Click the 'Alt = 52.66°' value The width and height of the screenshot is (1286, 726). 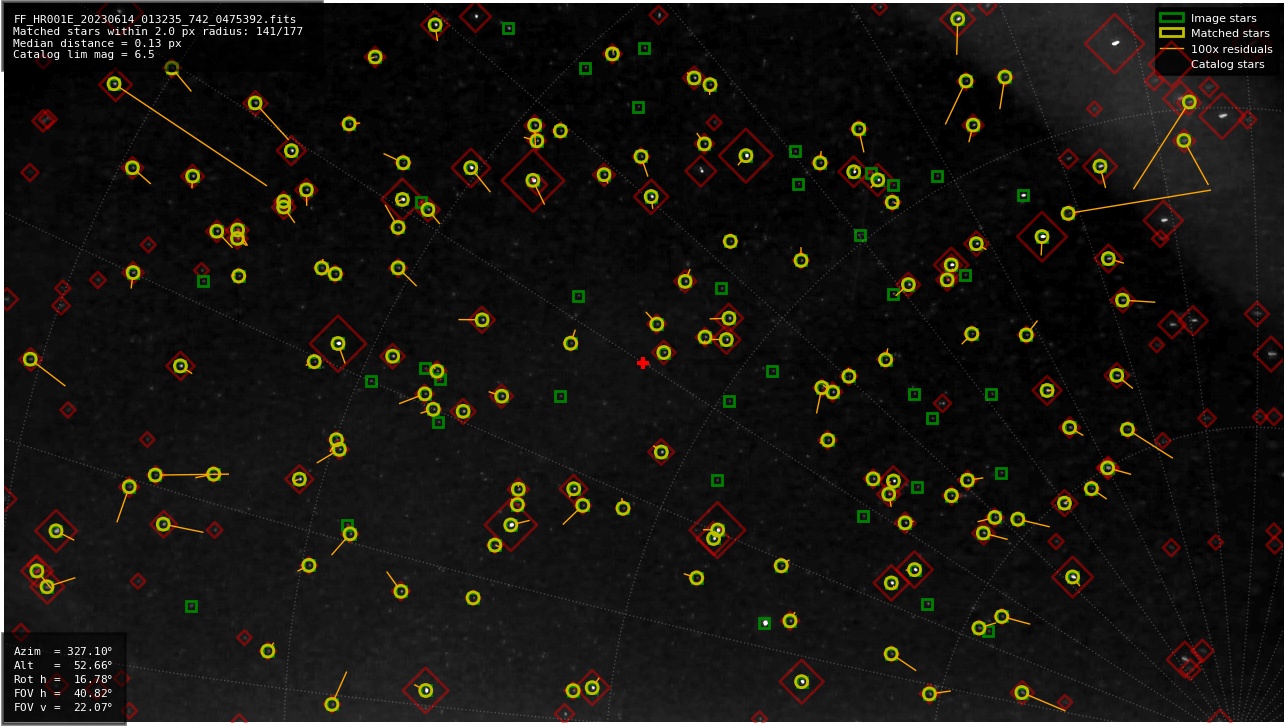pyautogui.click(x=63, y=665)
